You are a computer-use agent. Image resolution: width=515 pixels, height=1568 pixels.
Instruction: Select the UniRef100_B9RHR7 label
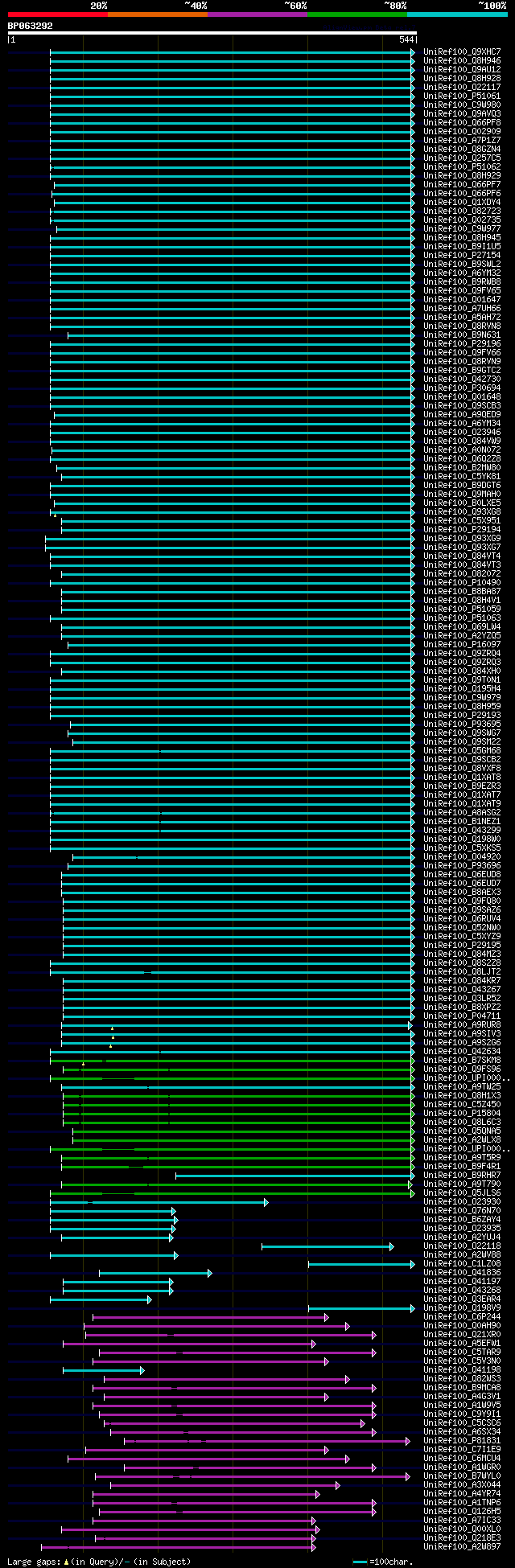click(x=462, y=1175)
